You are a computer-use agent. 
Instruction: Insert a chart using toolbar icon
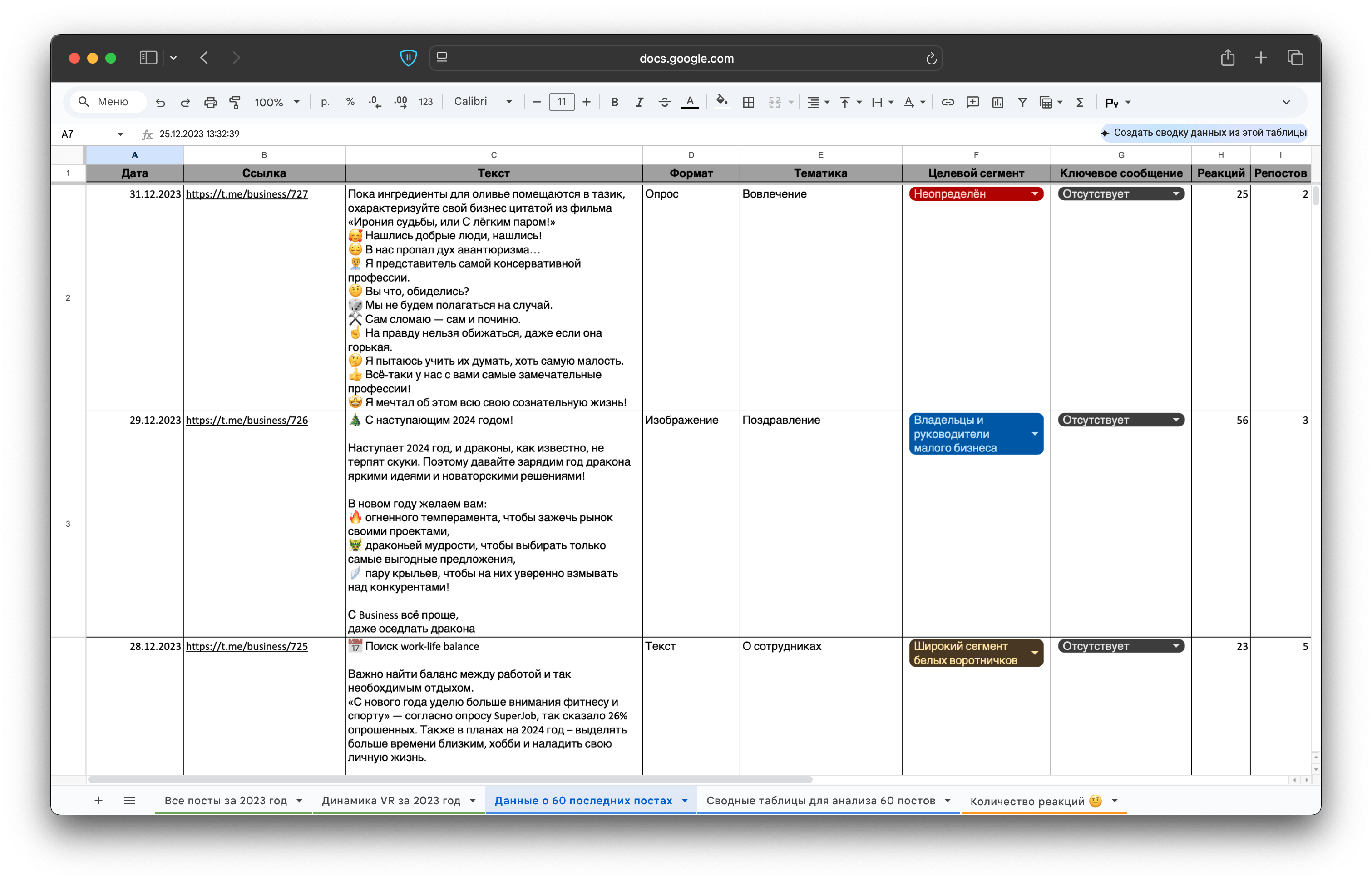[997, 103]
